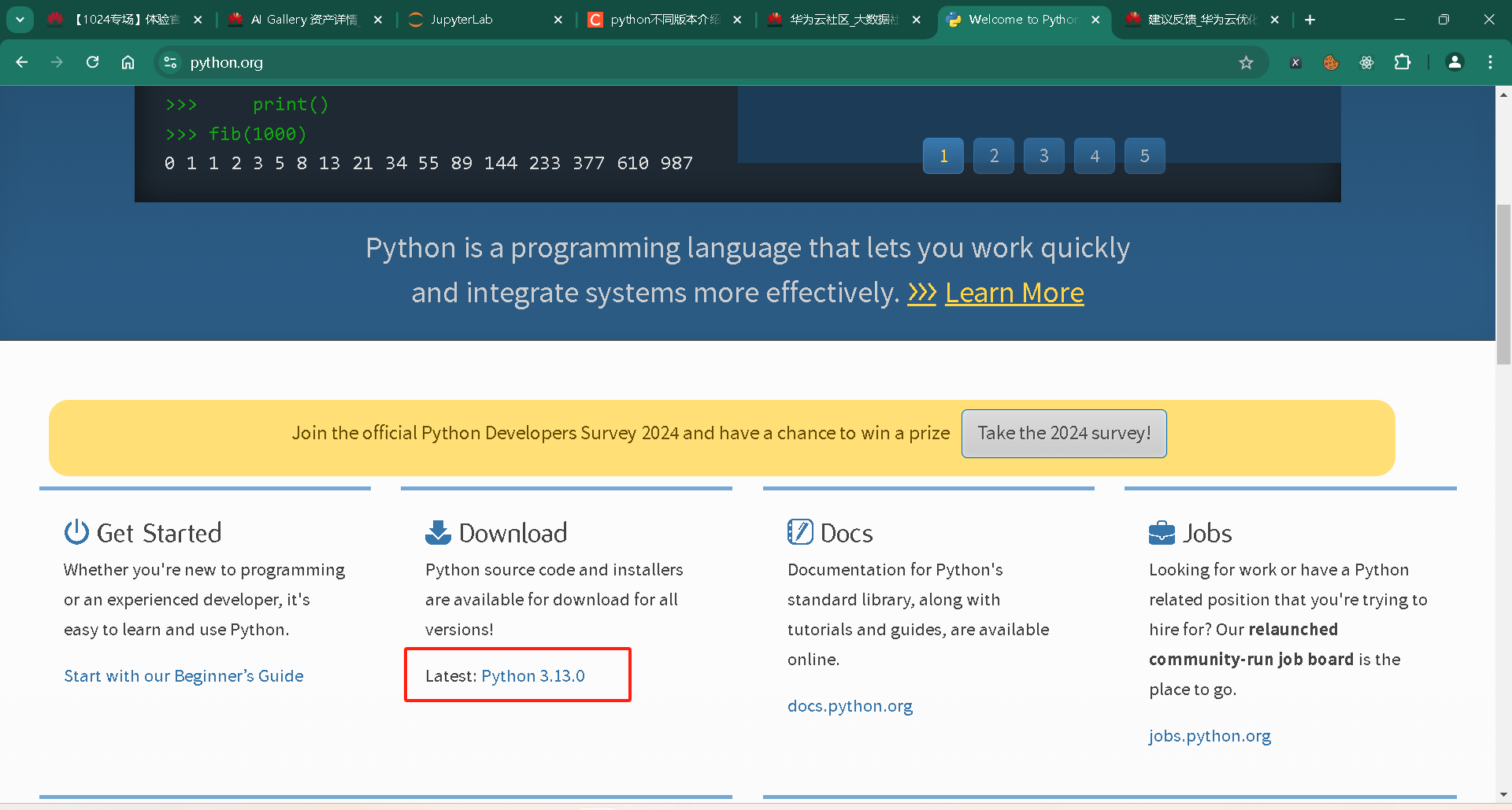Click the Jobs section heading
The width and height of the screenshot is (1512, 810).
1207,533
